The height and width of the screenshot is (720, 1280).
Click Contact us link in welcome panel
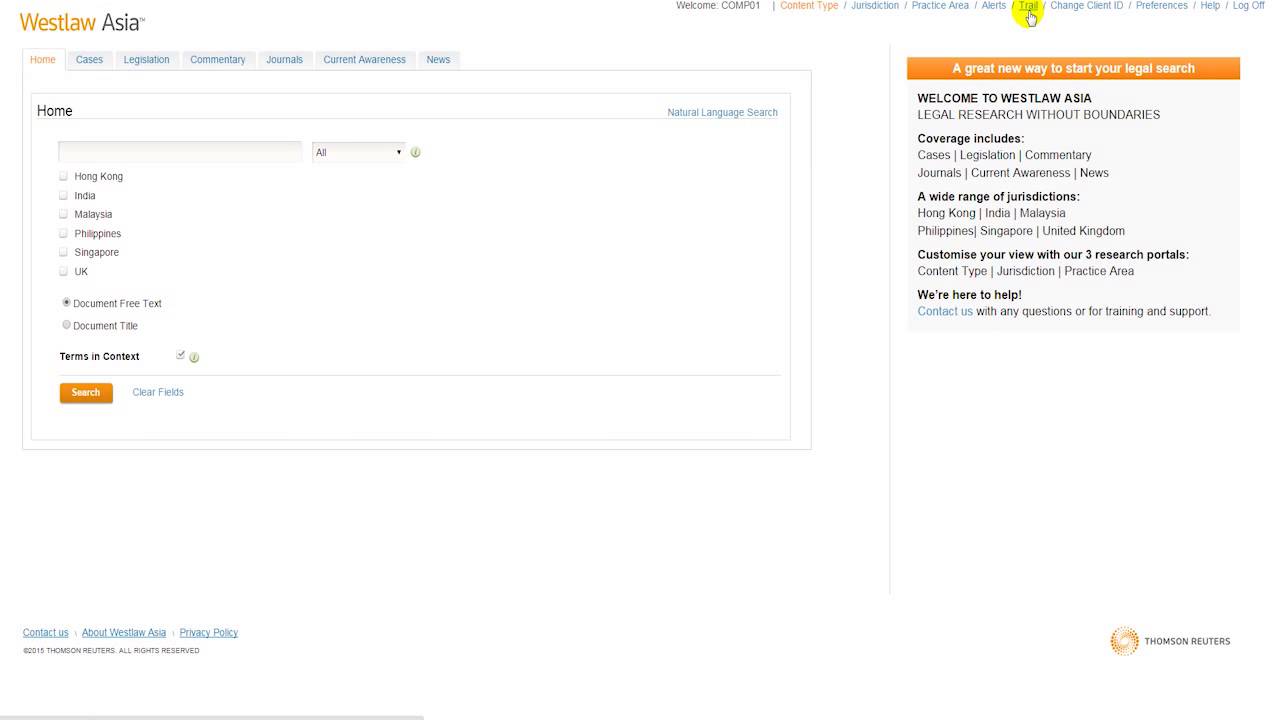(x=945, y=312)
